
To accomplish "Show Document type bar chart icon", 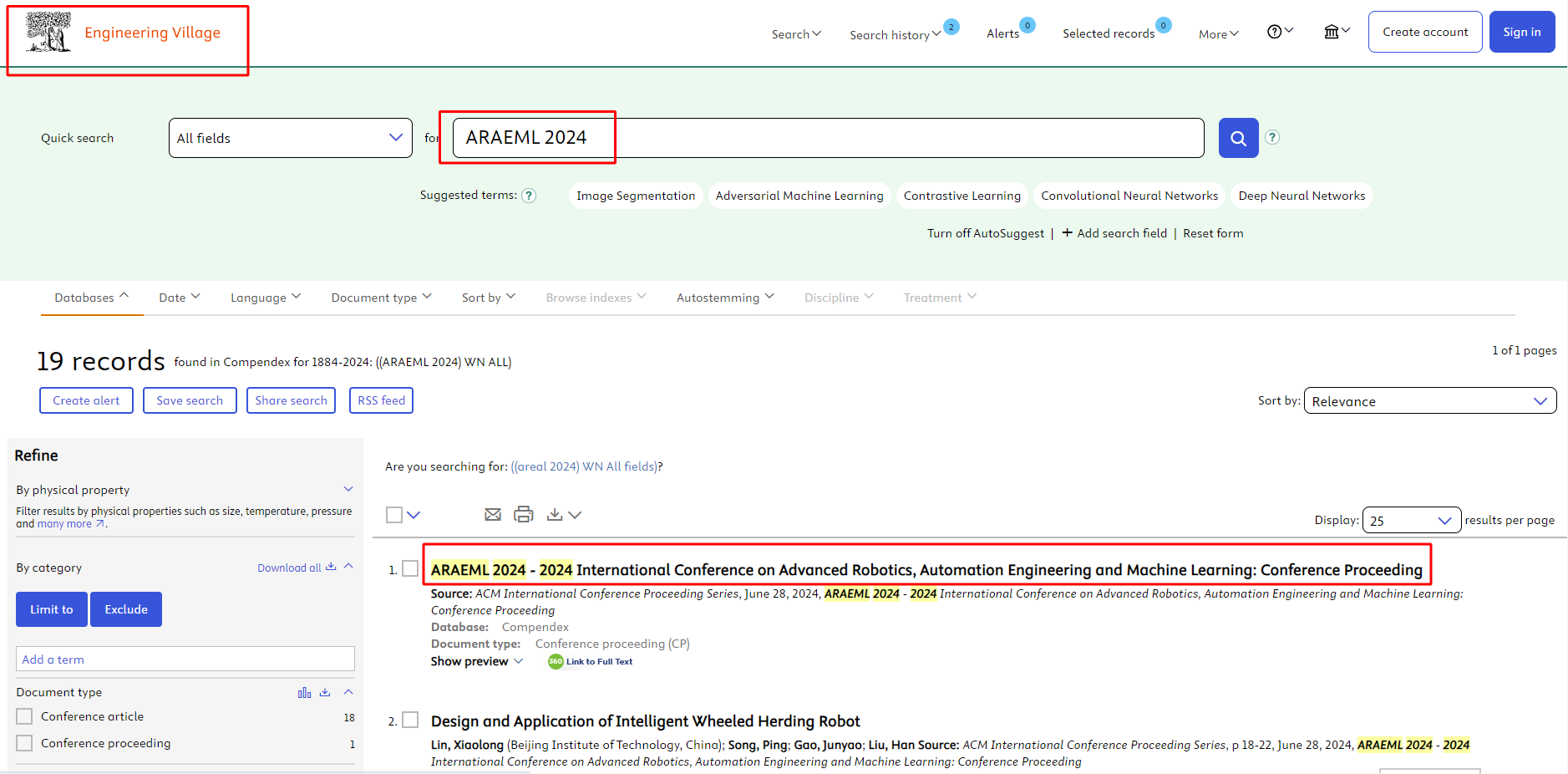I will pyautogui.click(x=305, y=692).
